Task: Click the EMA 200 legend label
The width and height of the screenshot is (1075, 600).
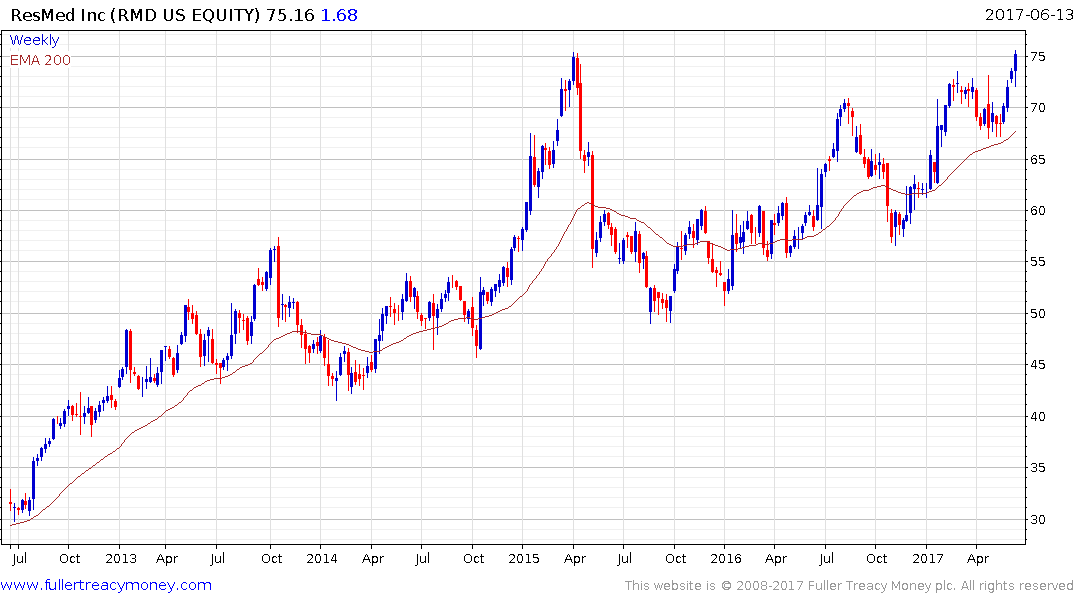Action: click(x=40, y=60)
